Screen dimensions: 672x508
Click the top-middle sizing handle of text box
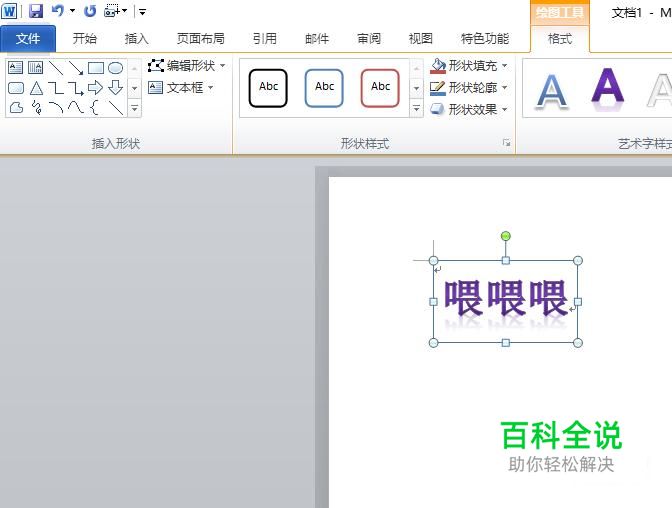pos(506,260)
